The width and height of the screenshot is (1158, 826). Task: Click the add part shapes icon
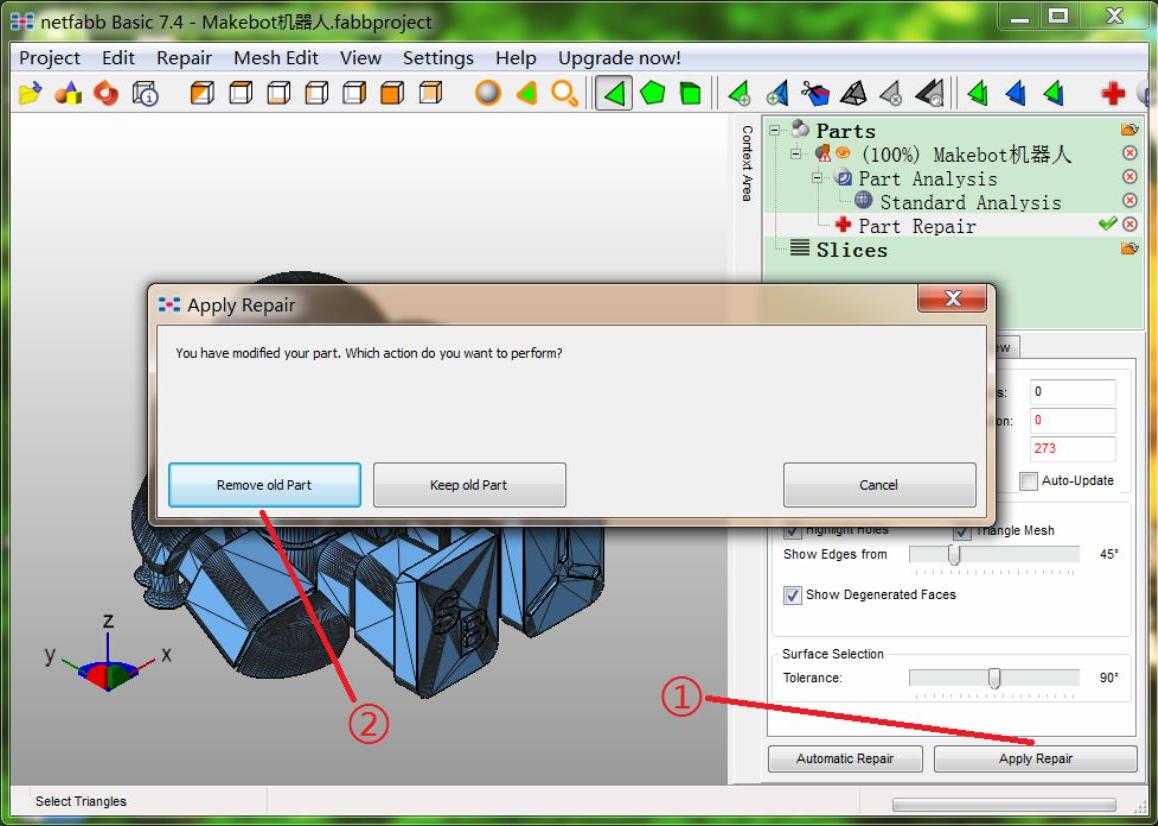pos(68,94)
